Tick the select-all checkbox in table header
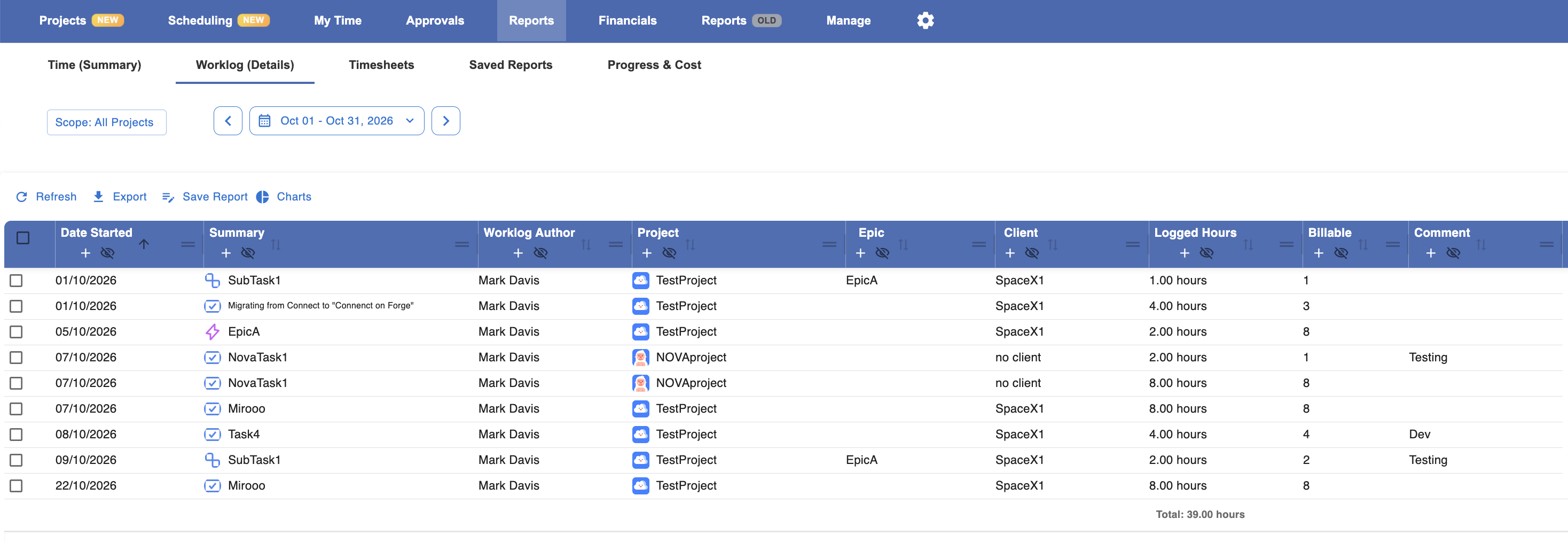 [23, 237]
